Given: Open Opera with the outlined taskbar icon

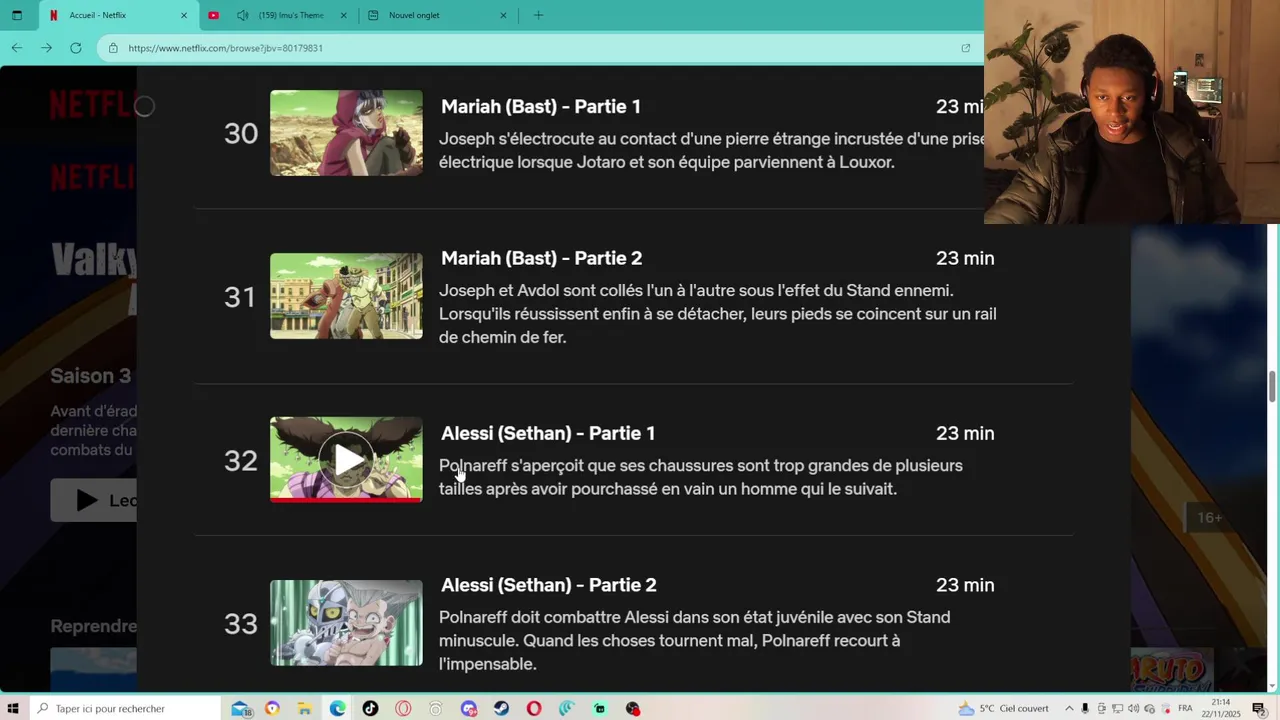Looking at the screenshot, I should pyautogui.click(x=403, y=708).
